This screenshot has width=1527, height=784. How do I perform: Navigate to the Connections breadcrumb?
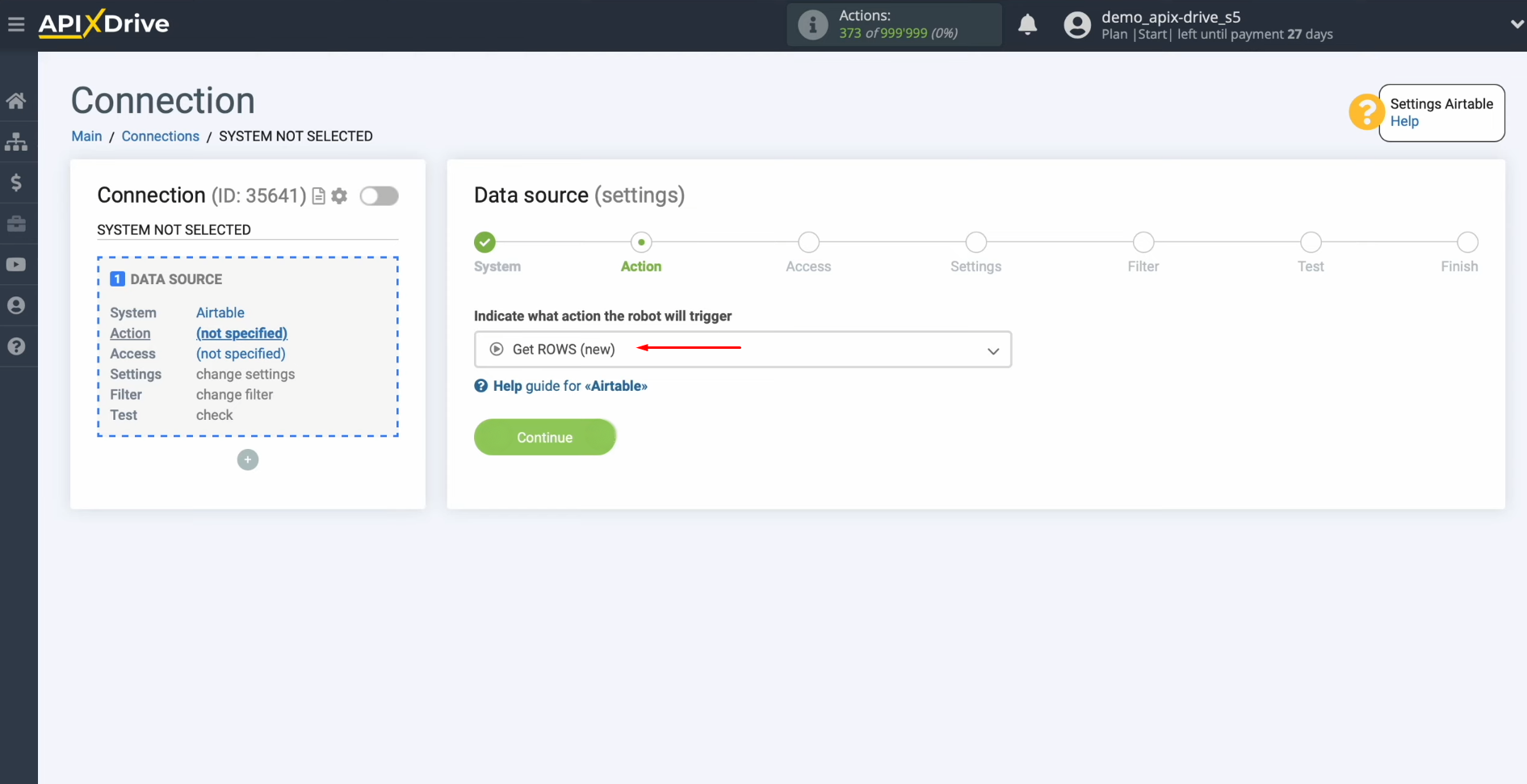pyautogui.click(x=160, y=136)
